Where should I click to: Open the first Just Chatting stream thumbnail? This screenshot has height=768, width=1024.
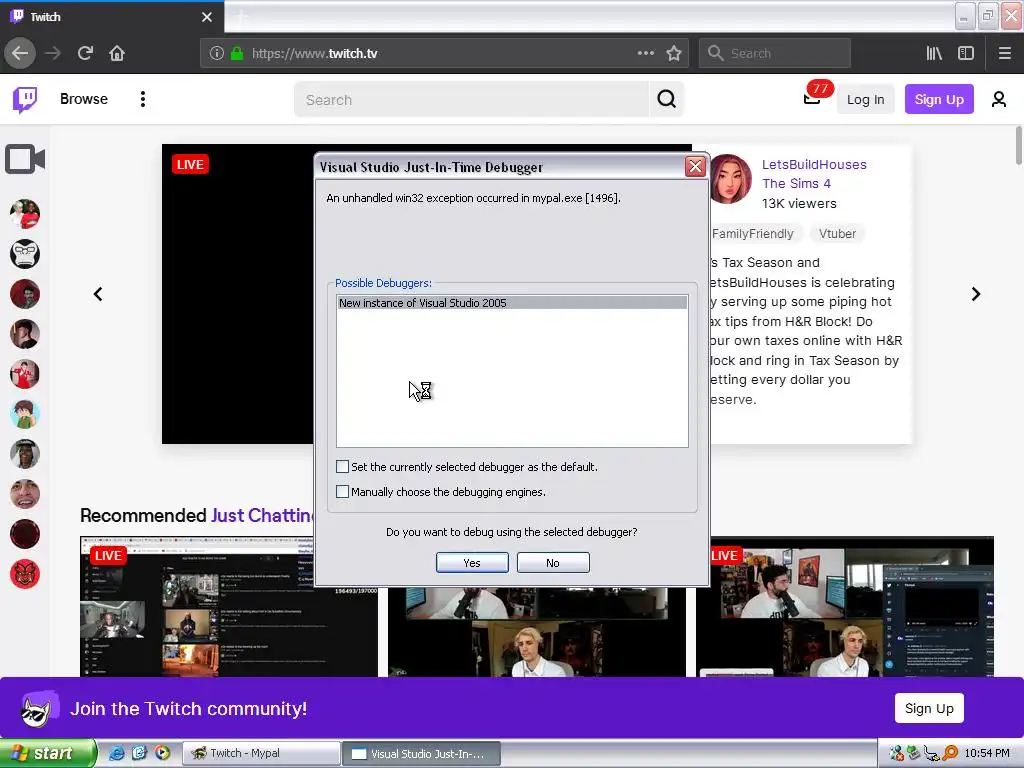[229, 607]
